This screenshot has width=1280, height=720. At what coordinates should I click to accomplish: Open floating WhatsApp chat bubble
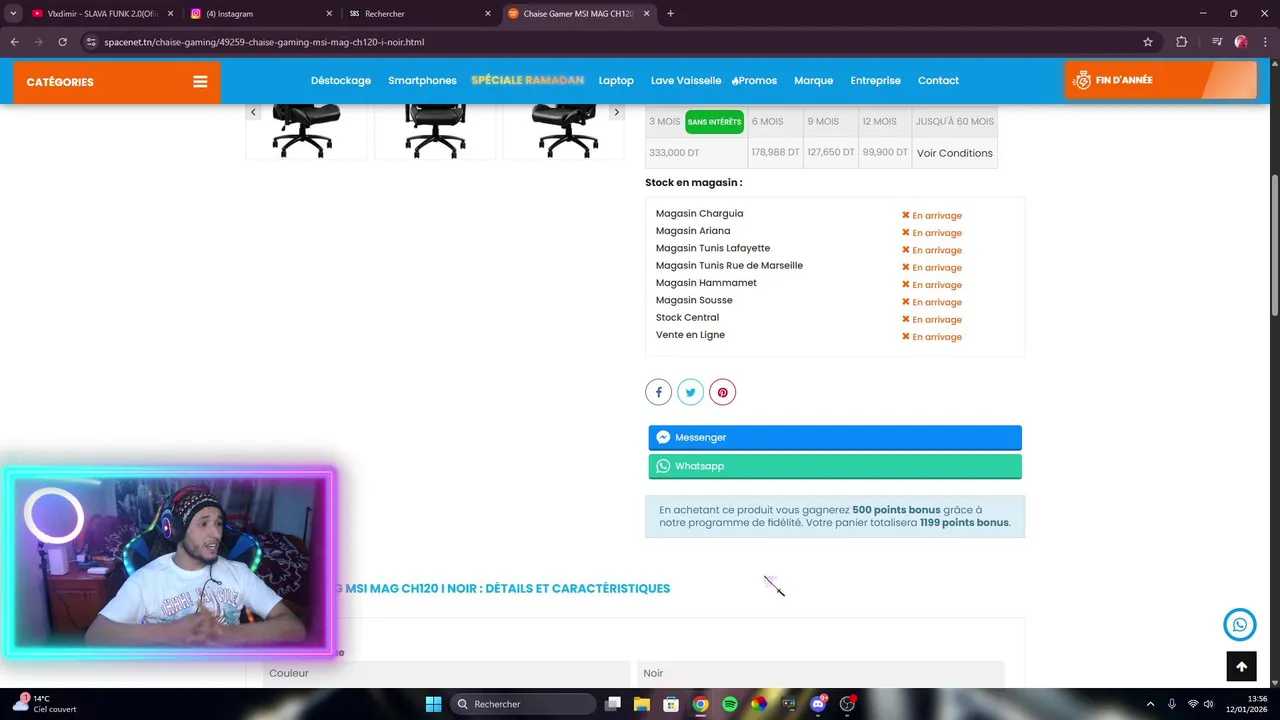coord(1240,625)
